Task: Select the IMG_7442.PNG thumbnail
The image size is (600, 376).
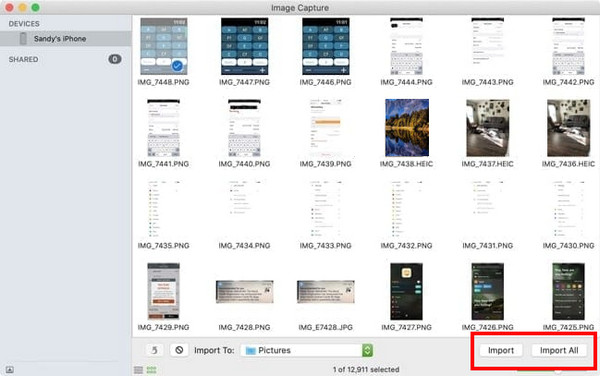Action: click(568, 46)
